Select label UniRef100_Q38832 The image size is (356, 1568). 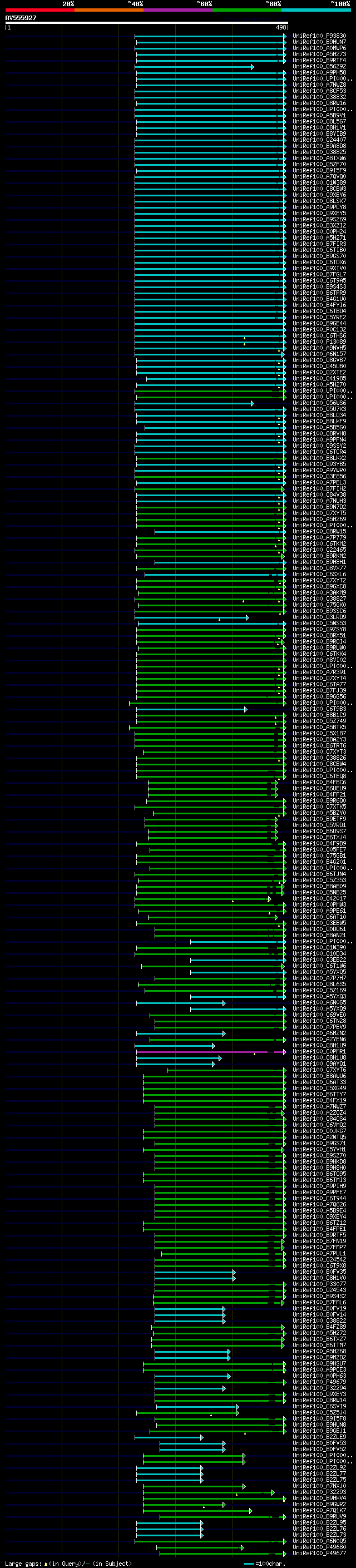coord(319,97)
